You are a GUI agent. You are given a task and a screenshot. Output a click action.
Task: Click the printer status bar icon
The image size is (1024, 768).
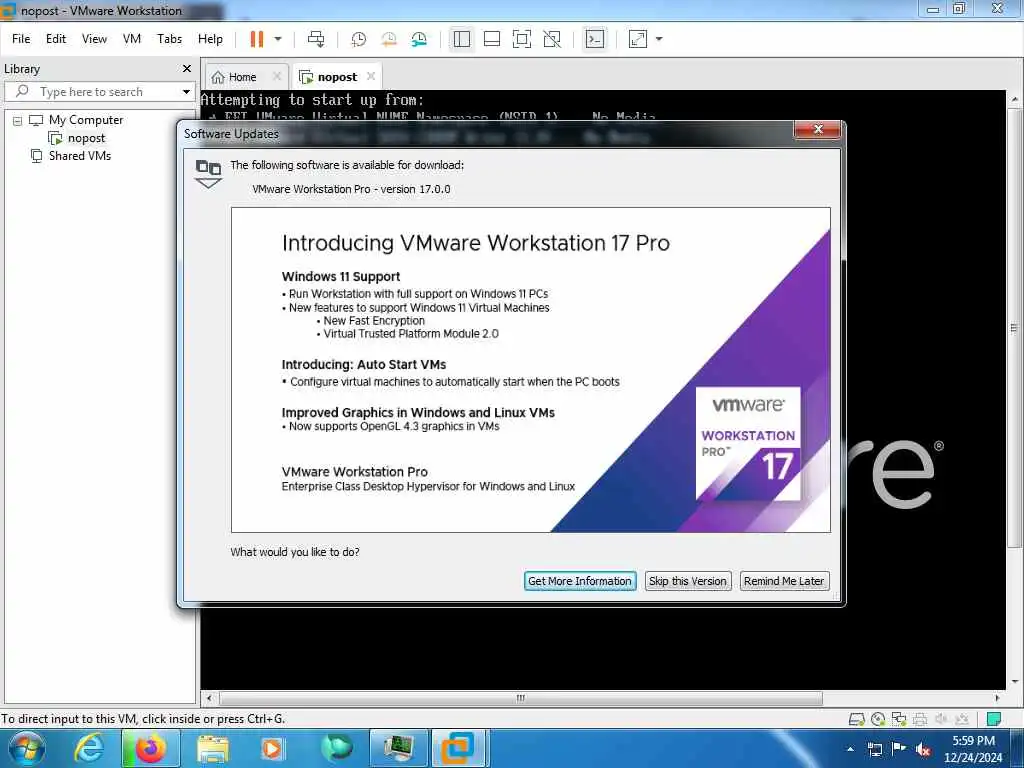(x=920, y=719)
